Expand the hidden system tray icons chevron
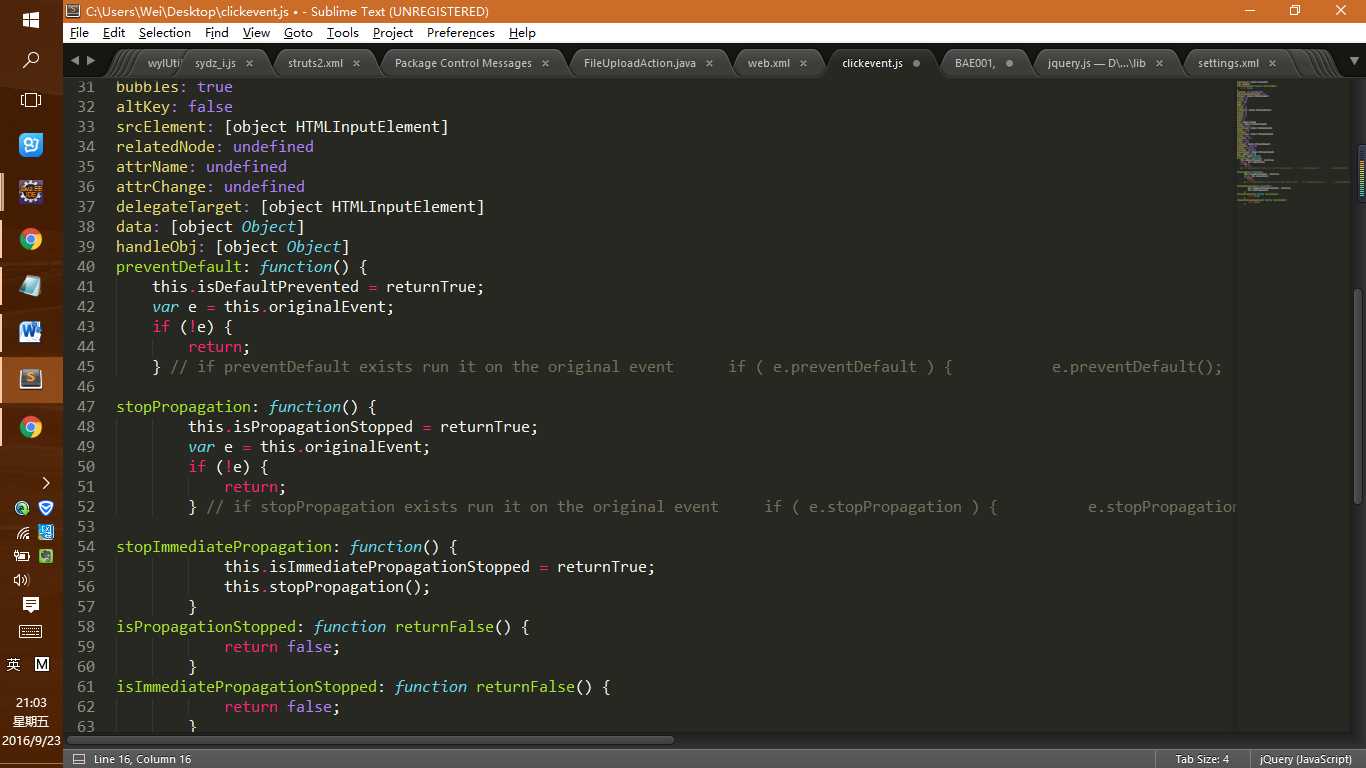Image resolution: width=1366 pixels, height=768 pixels. tap(45, 484)
